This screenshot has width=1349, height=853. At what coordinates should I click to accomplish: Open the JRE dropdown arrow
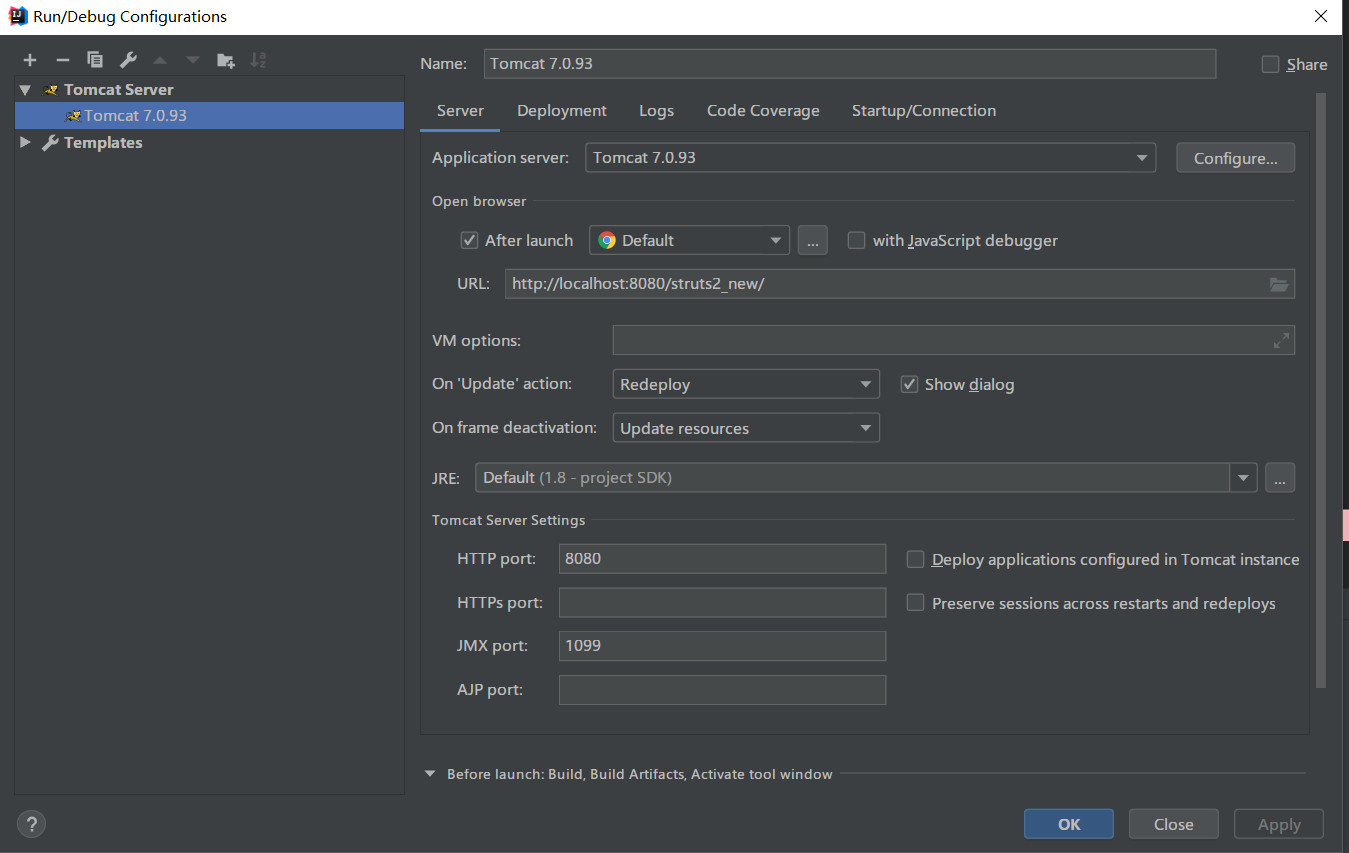[x=1243, y=478]
